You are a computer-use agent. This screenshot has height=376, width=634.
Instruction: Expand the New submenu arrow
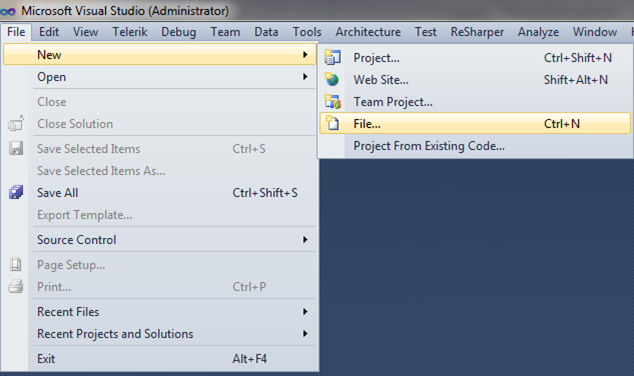coord(305,55)
